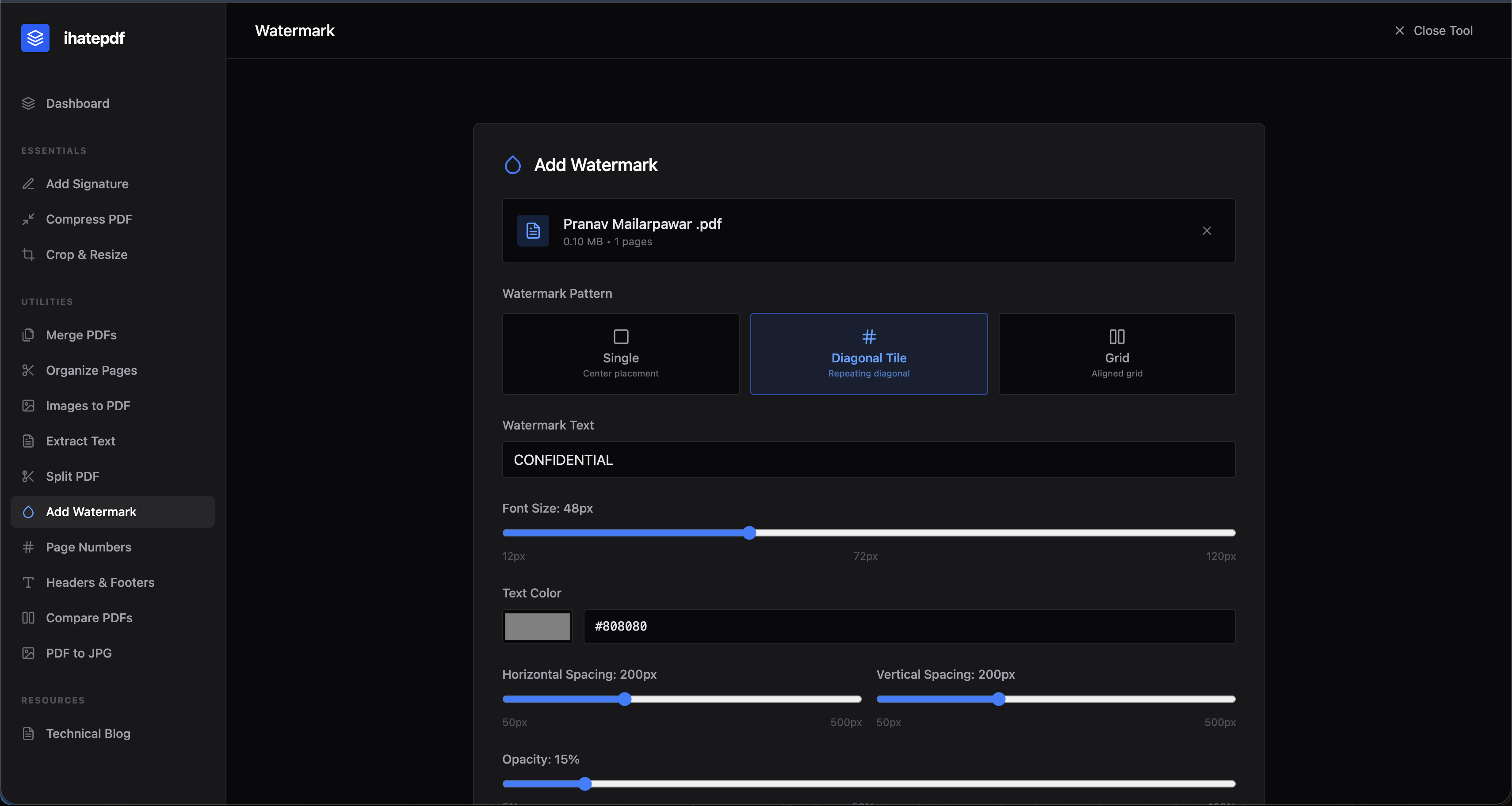Click the Compress PDF arrows icon

tap(28, 219)
